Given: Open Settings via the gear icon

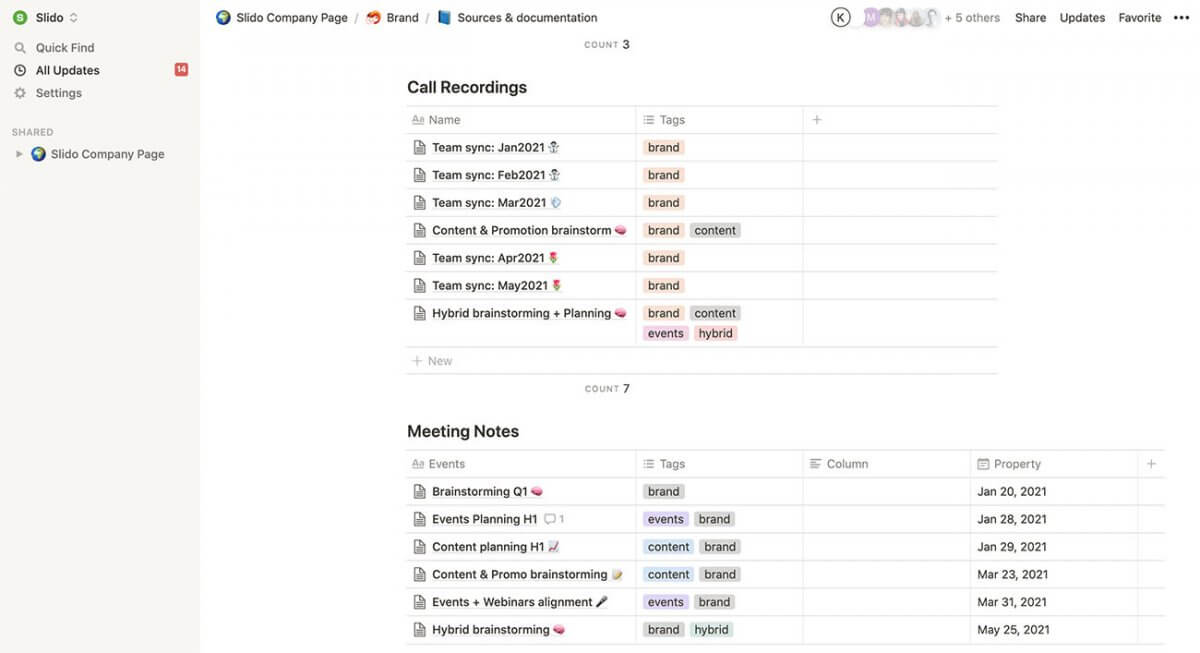Looking at the screenshot, I should (21, 92).
